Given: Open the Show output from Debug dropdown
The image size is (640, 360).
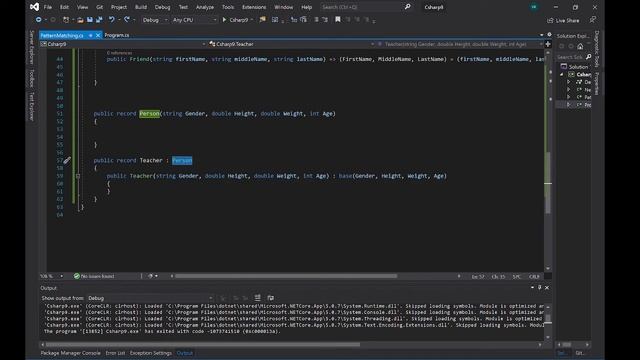Looking at the screenshot, I should pyautogui.click(x=150, y=298).
